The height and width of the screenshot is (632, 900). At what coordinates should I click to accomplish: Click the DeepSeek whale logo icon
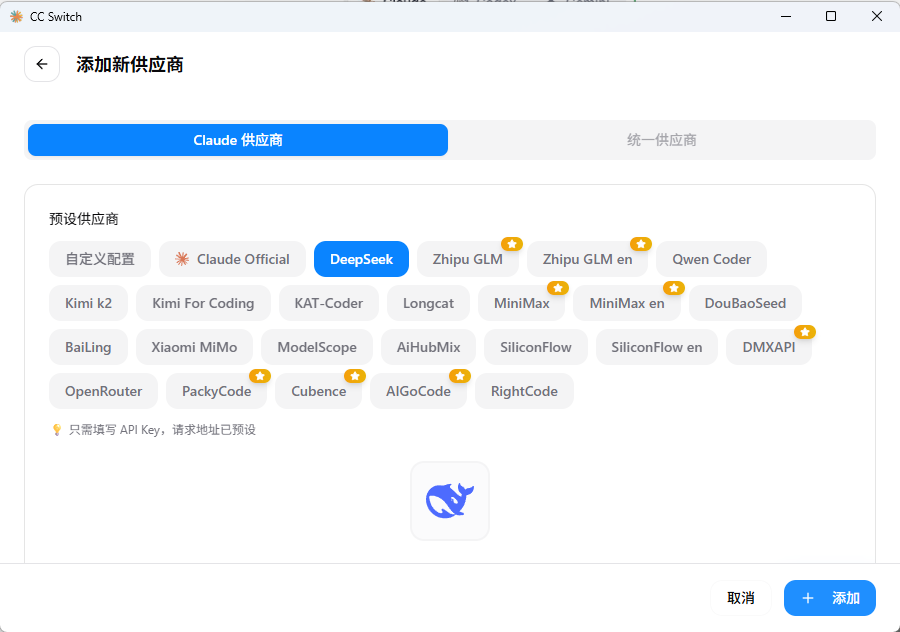pos(450,500)
